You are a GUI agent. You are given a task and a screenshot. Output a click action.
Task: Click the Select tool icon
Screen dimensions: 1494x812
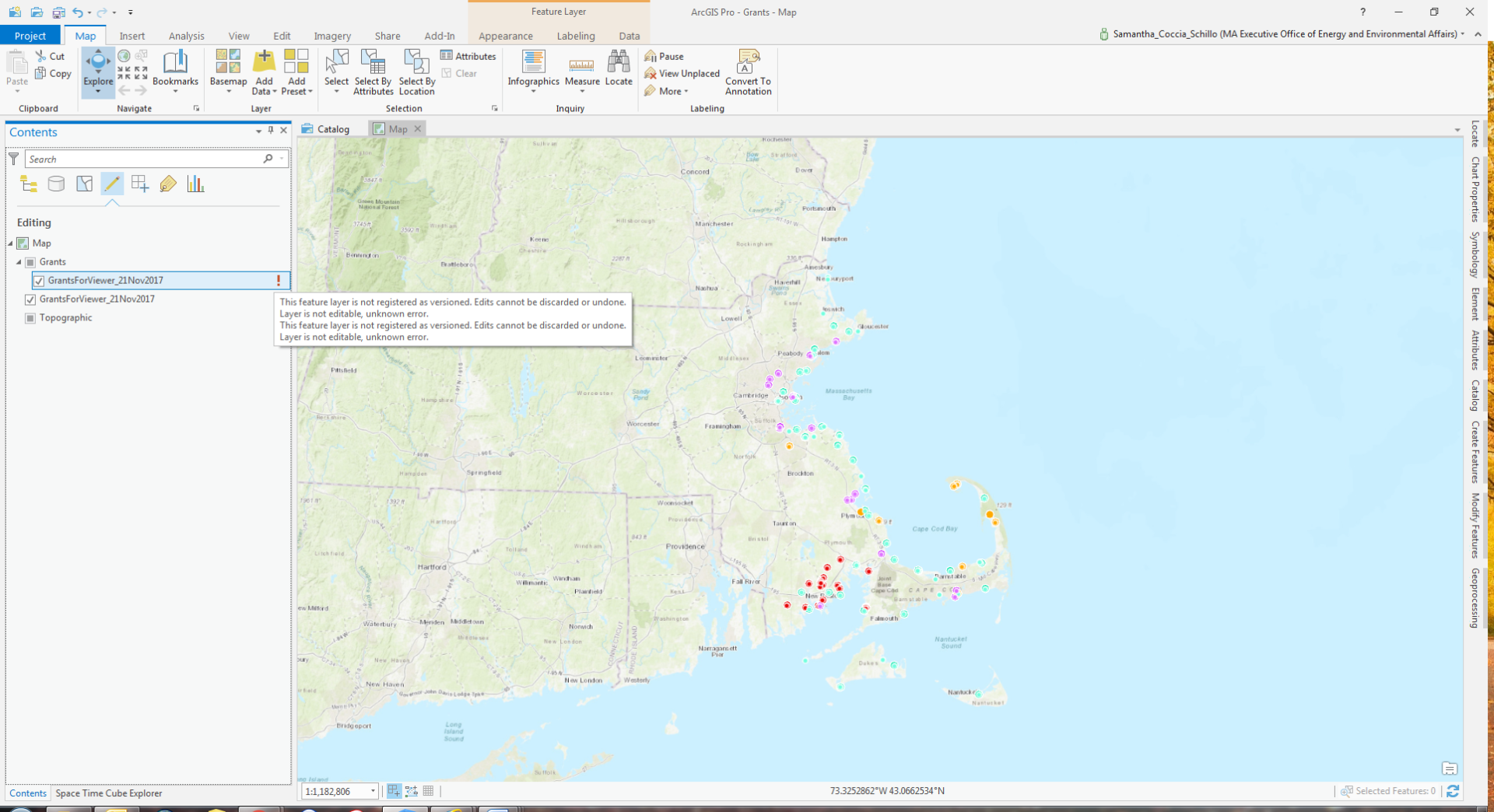point(336,62)
